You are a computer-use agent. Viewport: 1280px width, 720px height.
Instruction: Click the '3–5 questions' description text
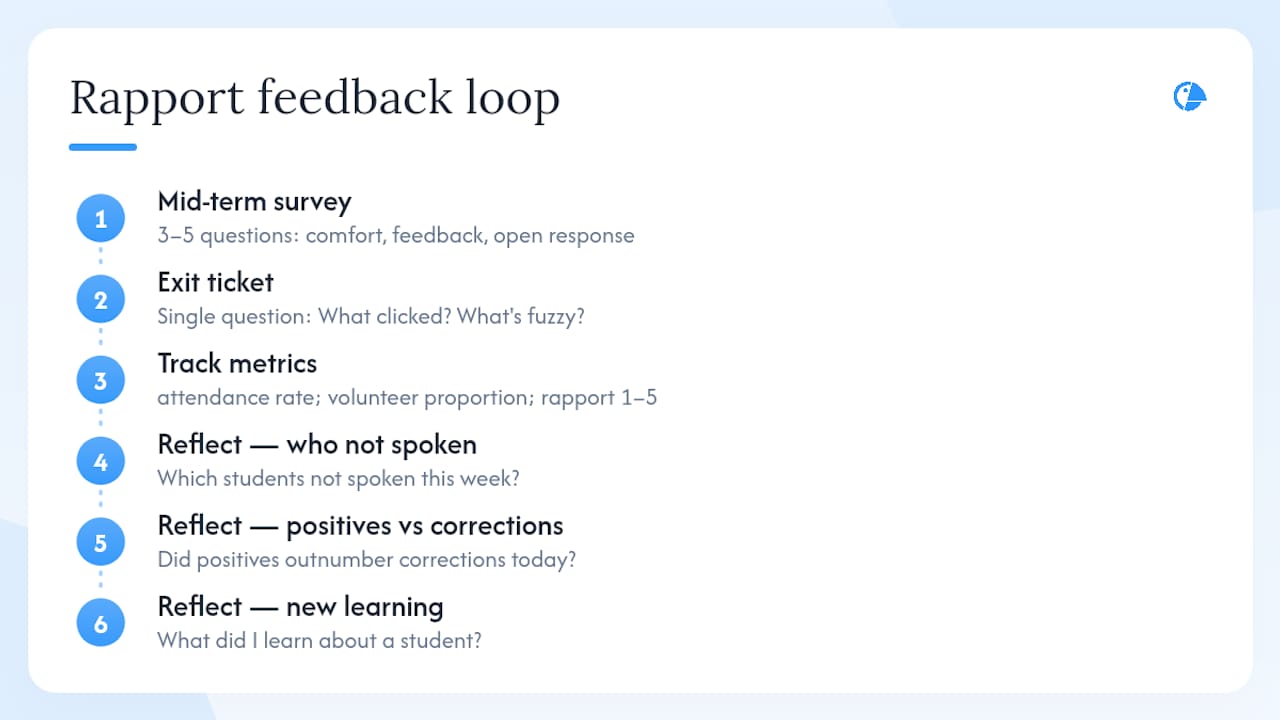[396, 236]
